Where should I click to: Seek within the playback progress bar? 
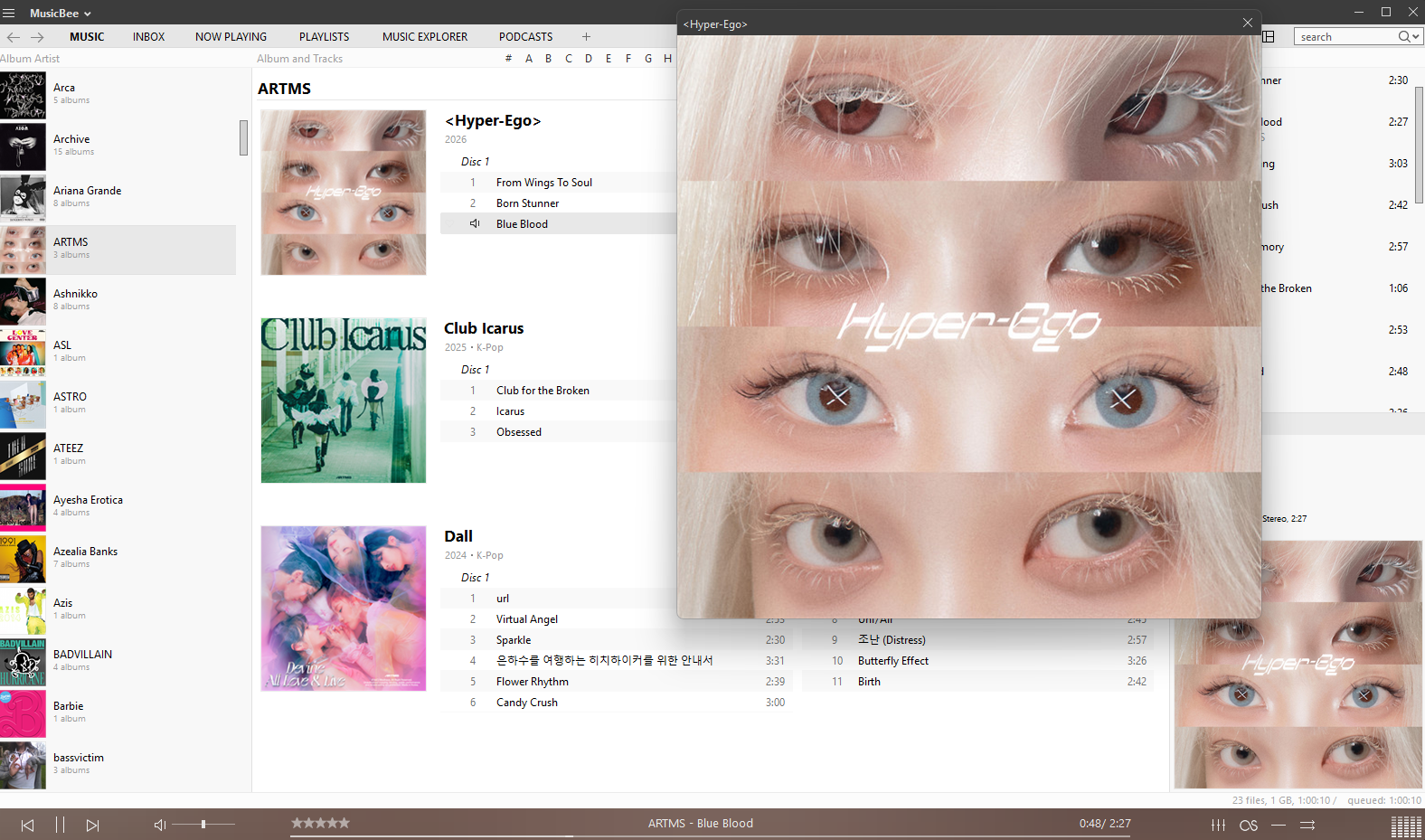(x=710, y=835)
